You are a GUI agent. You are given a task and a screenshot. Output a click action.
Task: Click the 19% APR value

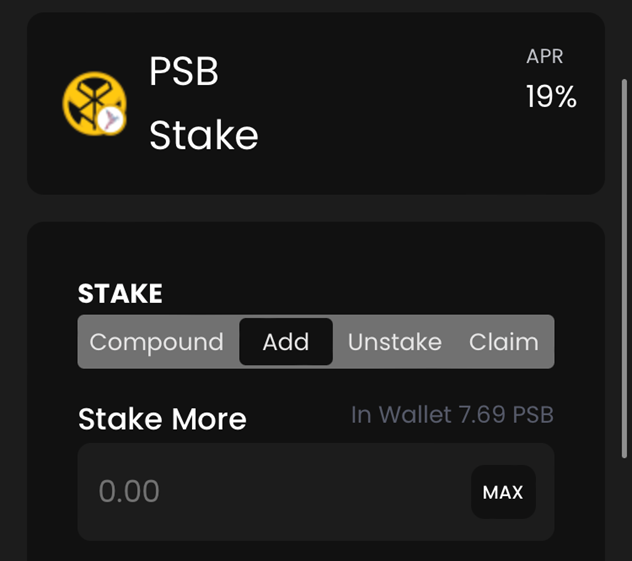tap(551, 96)
